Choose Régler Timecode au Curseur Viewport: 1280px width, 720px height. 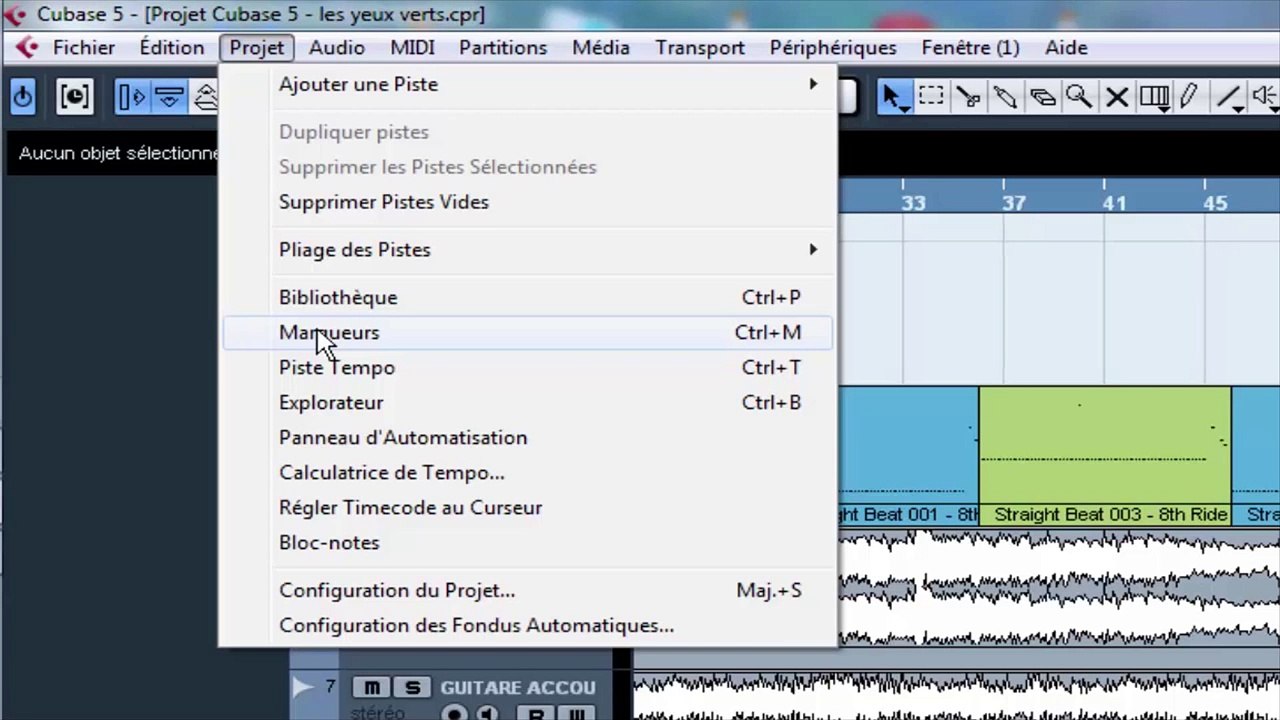point(527,507)
